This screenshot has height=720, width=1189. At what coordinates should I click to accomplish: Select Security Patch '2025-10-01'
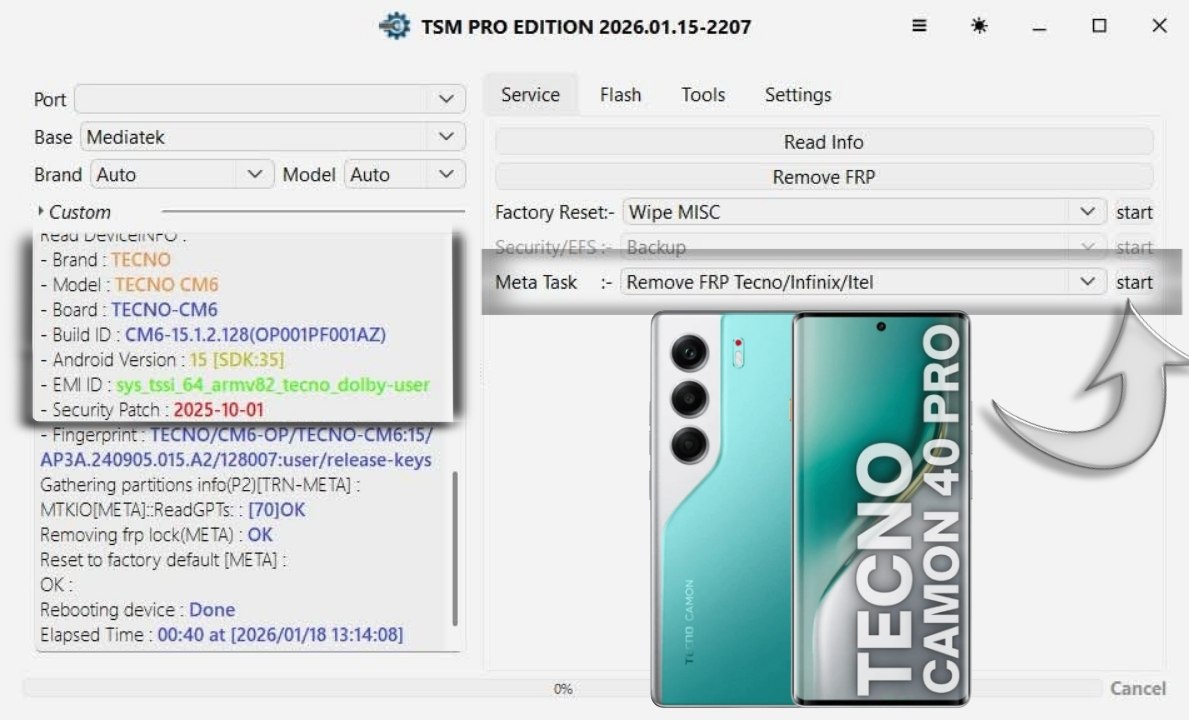(x=218, y=409)
